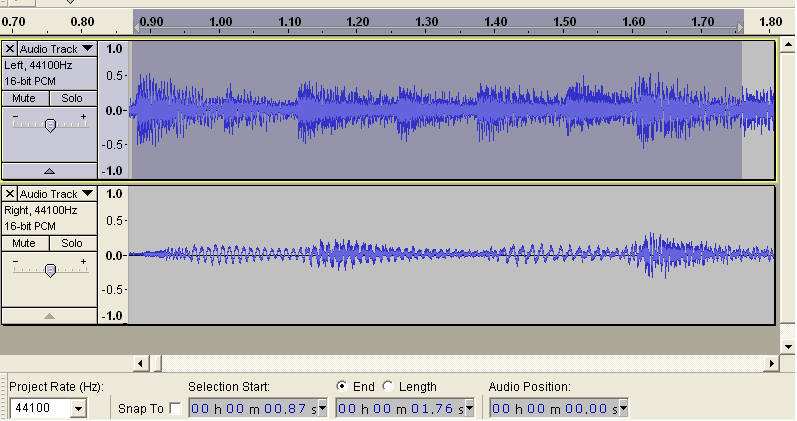Open the End time format dropdown
Screen dimensions: 797x421
pos(470,408)
